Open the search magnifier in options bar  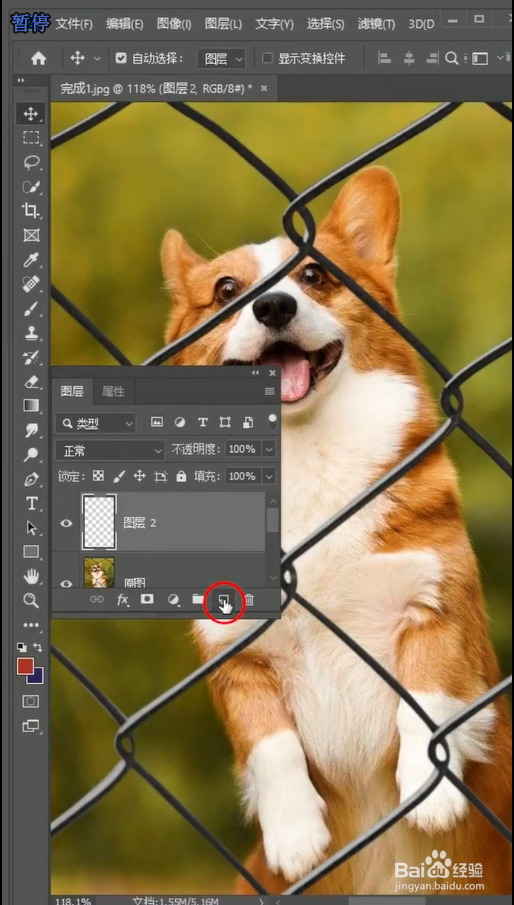[x=451, y=58]
